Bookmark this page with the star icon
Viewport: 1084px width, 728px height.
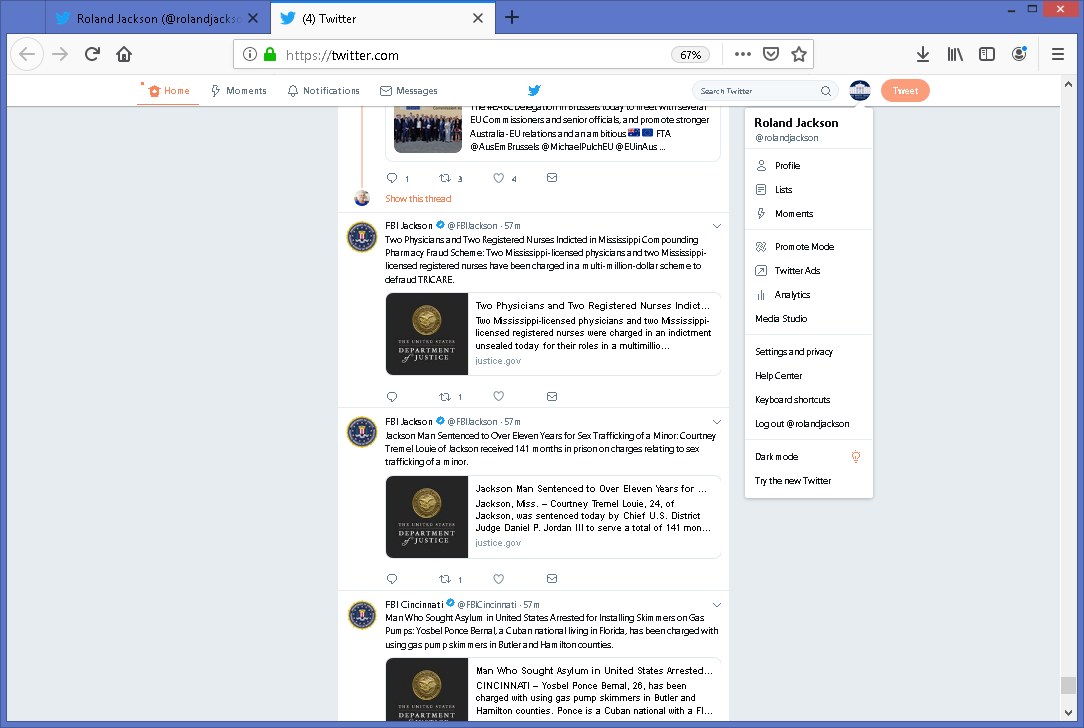pyautogui.click(x=798, y=55)
